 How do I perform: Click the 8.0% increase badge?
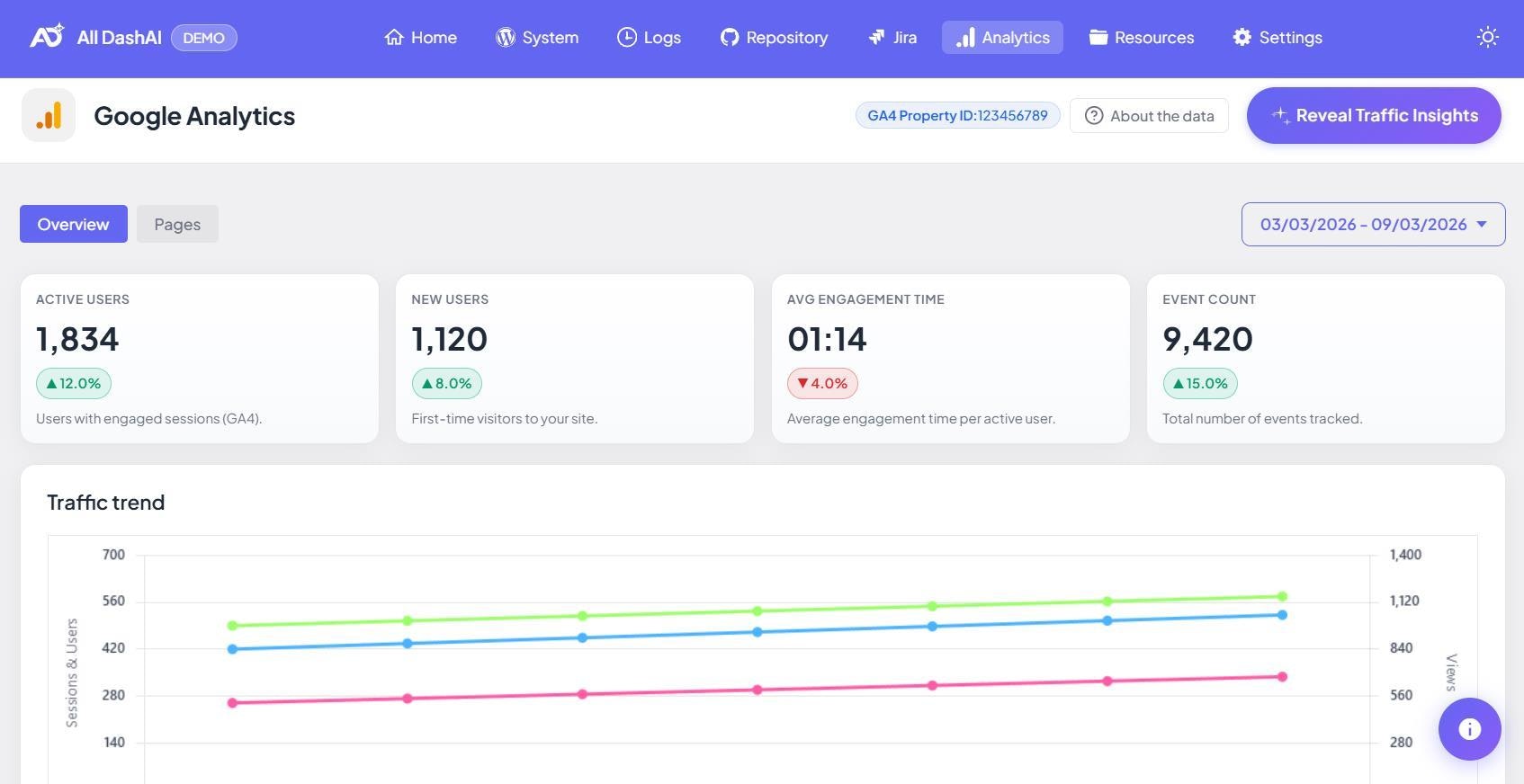[x=447, y=383]
